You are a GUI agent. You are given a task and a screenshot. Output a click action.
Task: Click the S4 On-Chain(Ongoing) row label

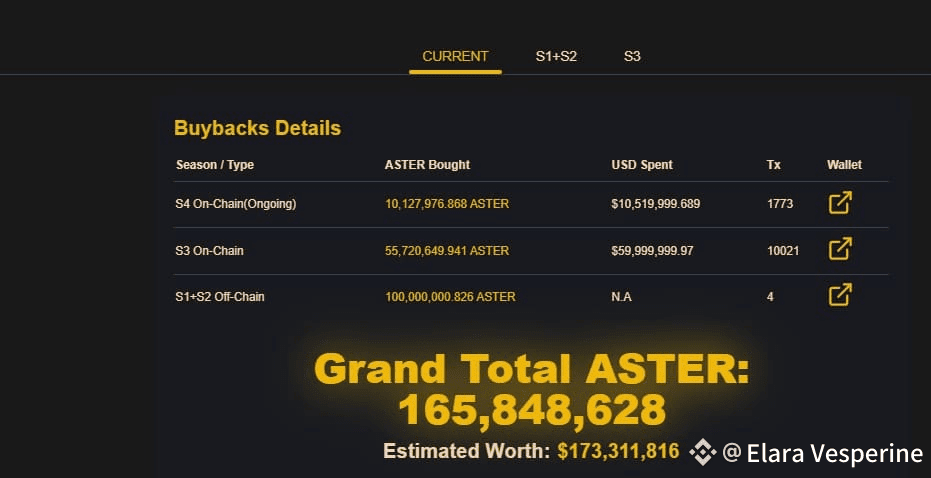coord(236,204)
